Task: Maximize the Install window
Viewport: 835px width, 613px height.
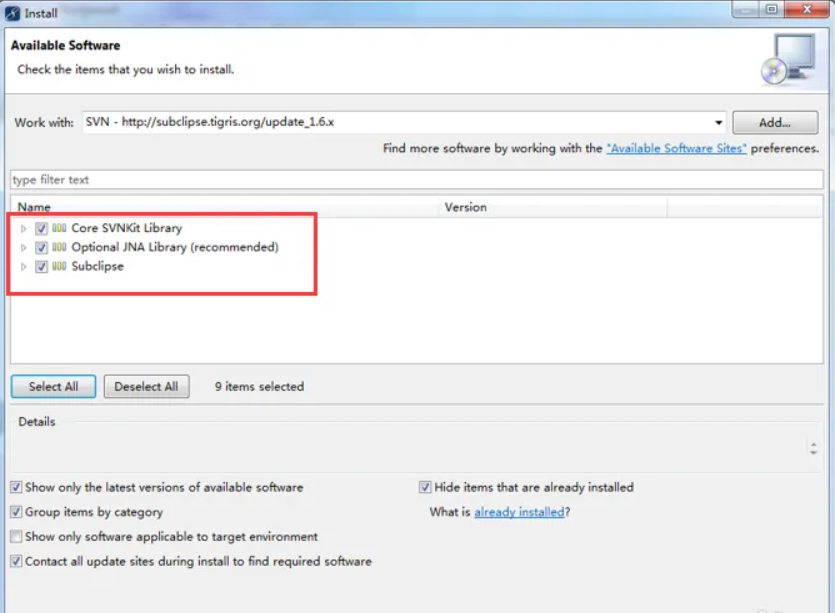Action: pos(771,9)
